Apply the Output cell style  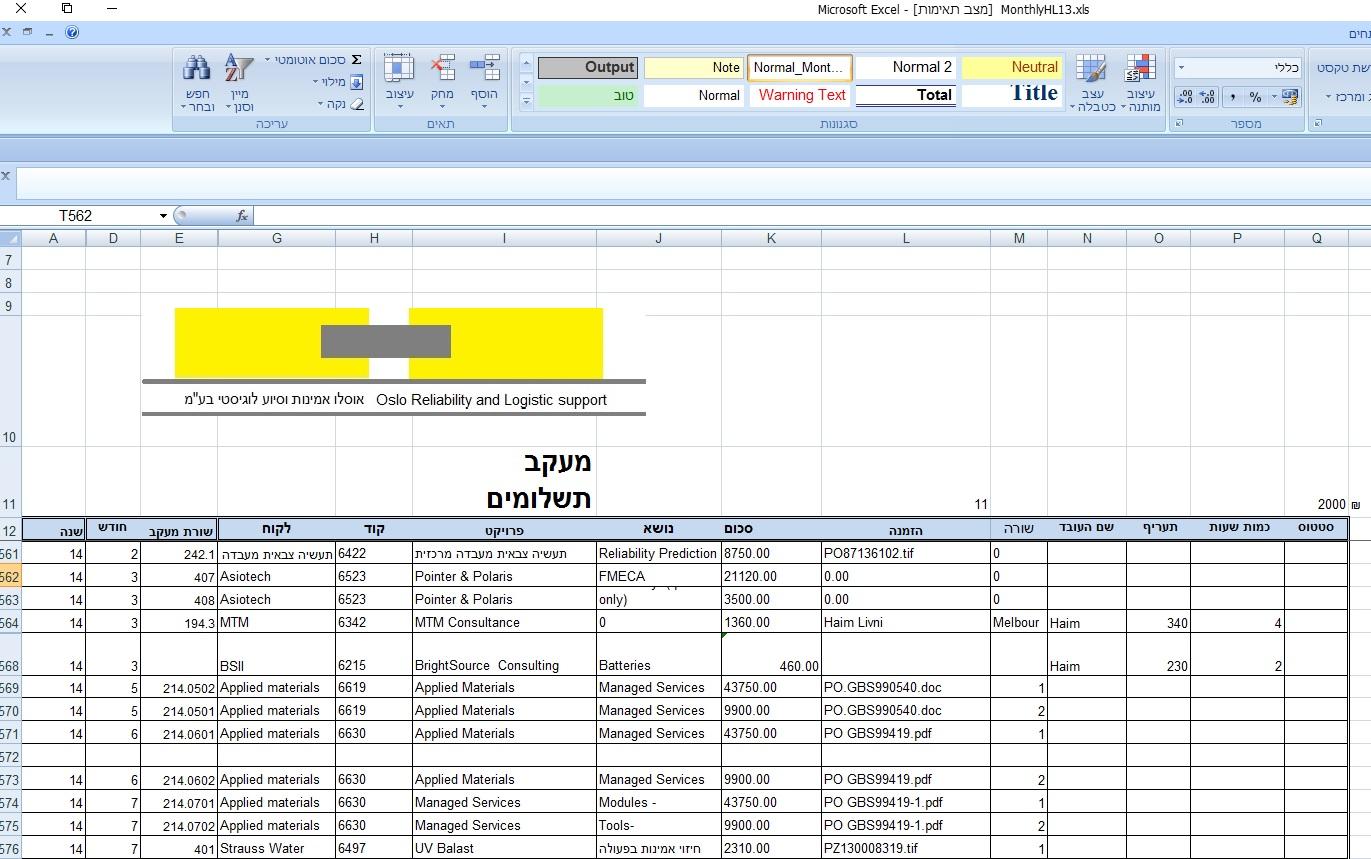coord(588,67)
